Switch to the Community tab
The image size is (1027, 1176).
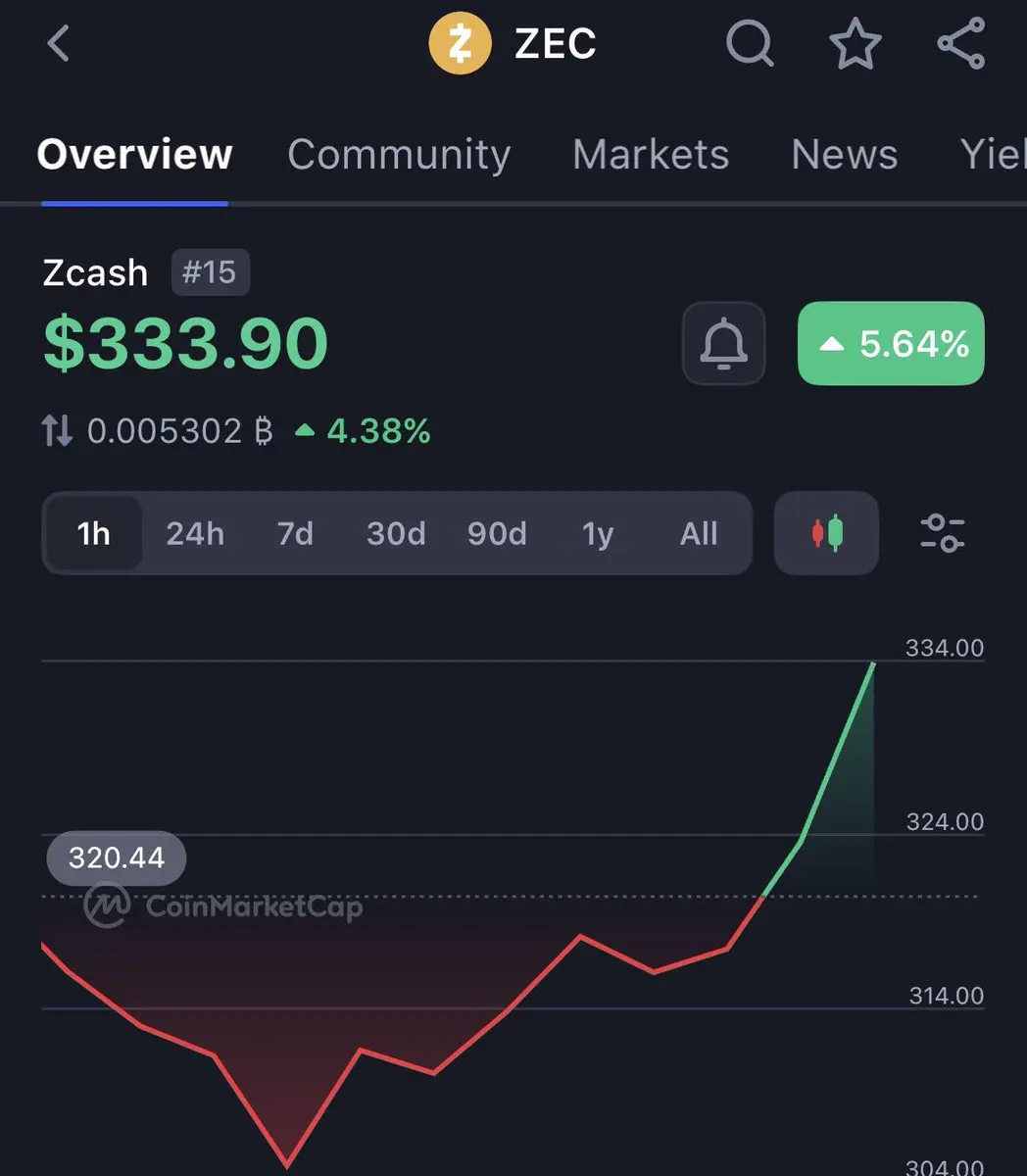(x=399, y=155)
